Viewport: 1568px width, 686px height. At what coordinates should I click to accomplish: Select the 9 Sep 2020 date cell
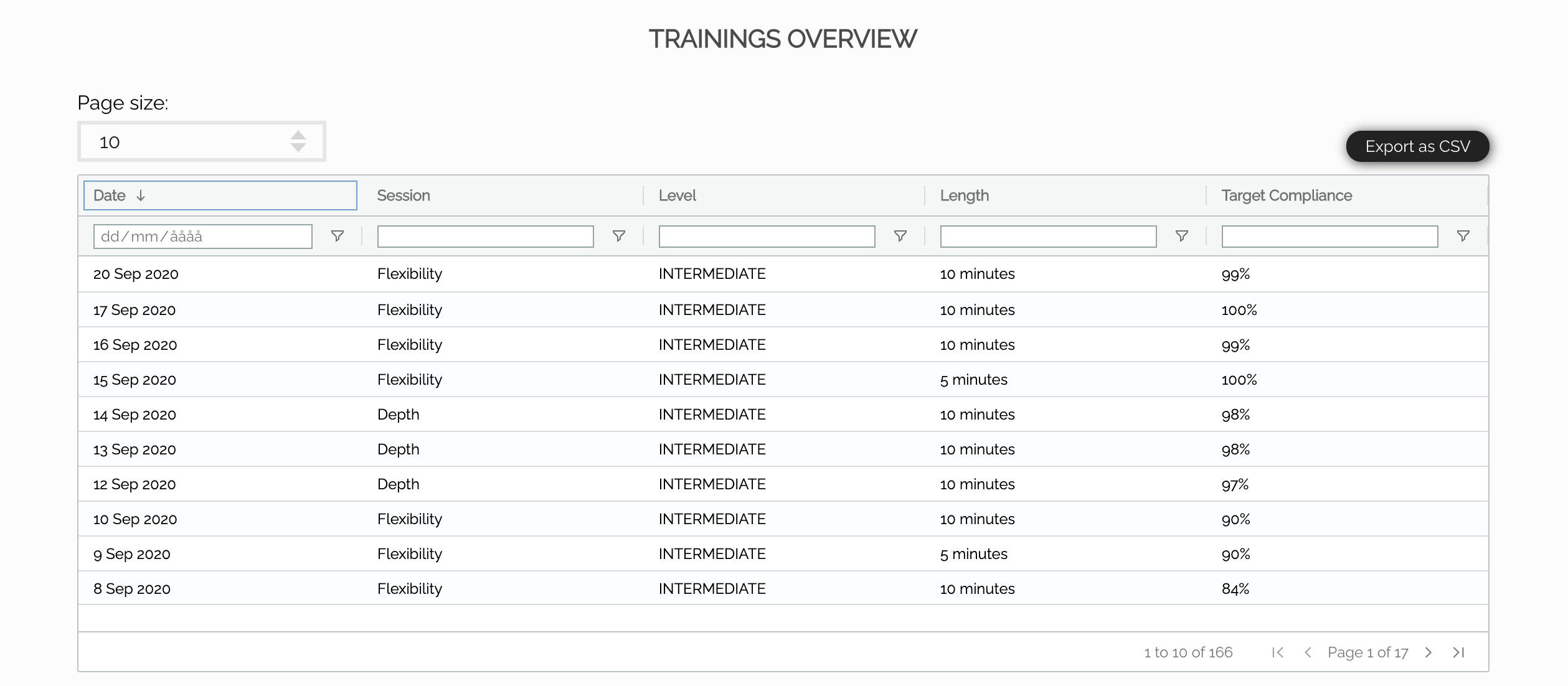pyautogui.click(x=132, y=554)
